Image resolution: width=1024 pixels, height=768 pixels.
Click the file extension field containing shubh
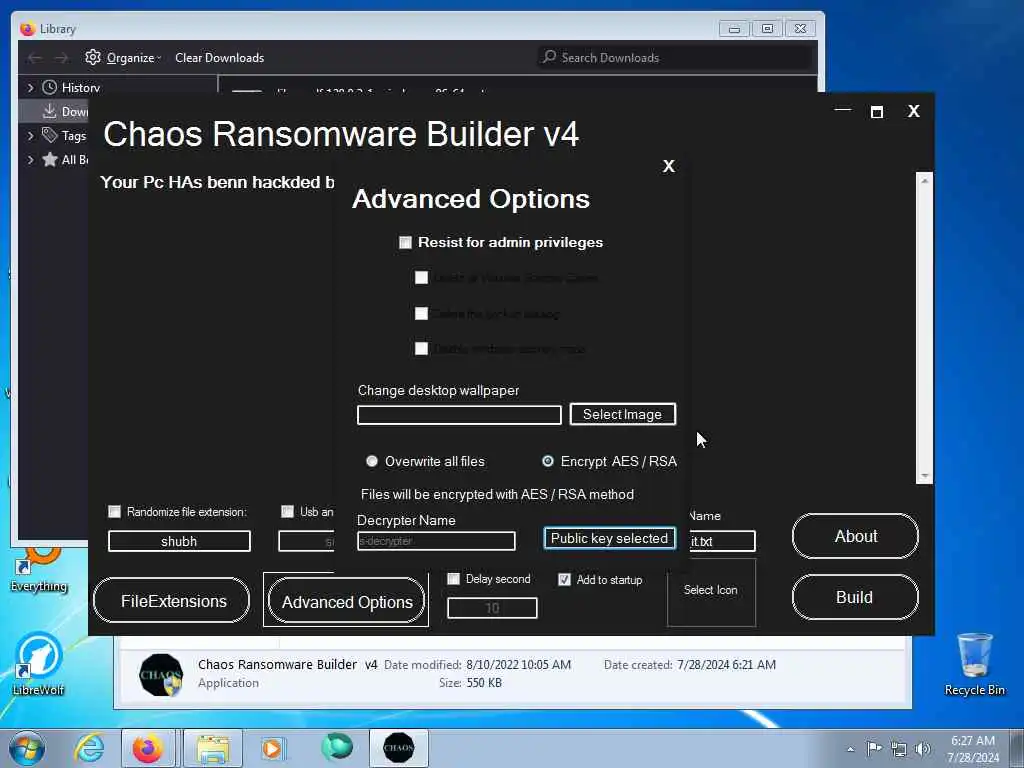pos(179,541)
